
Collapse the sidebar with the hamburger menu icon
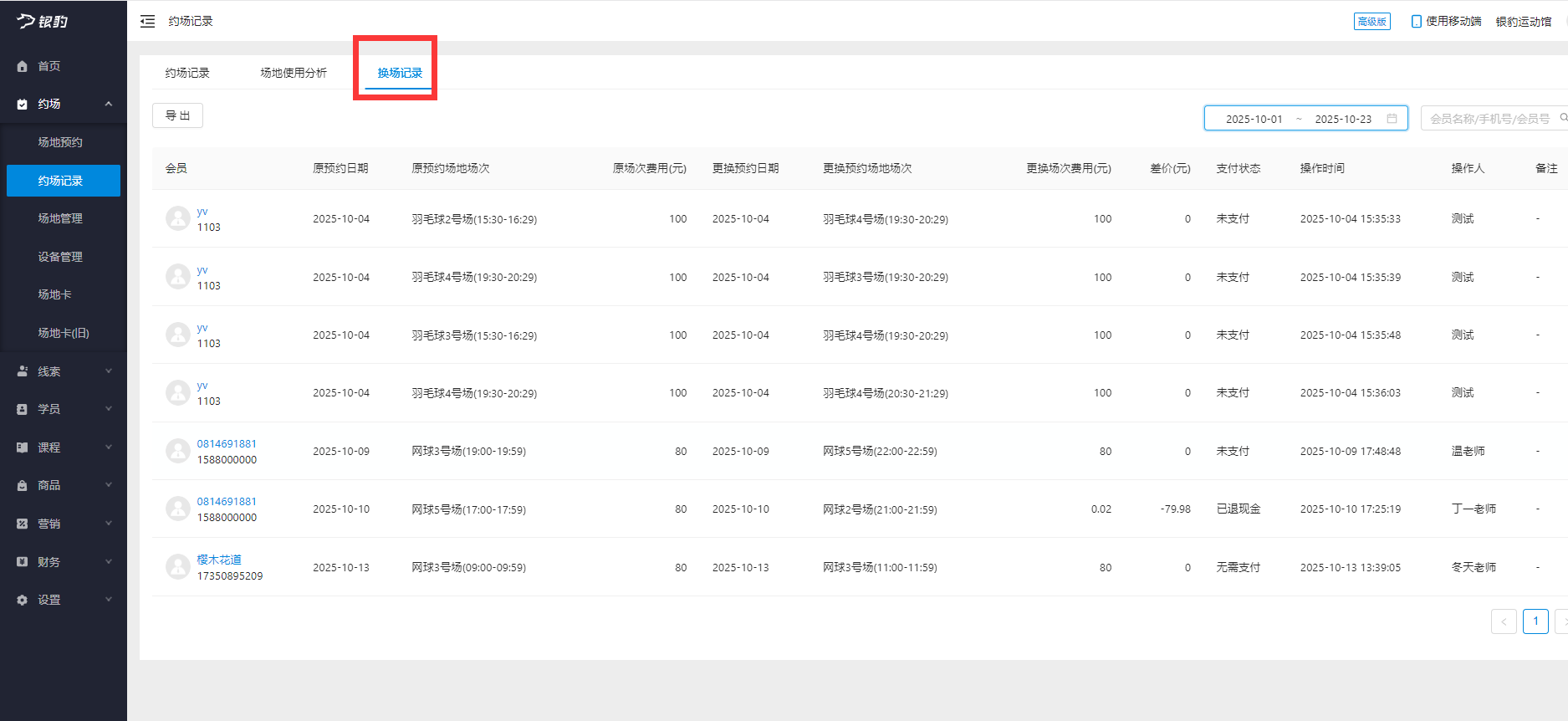point(148,21)
